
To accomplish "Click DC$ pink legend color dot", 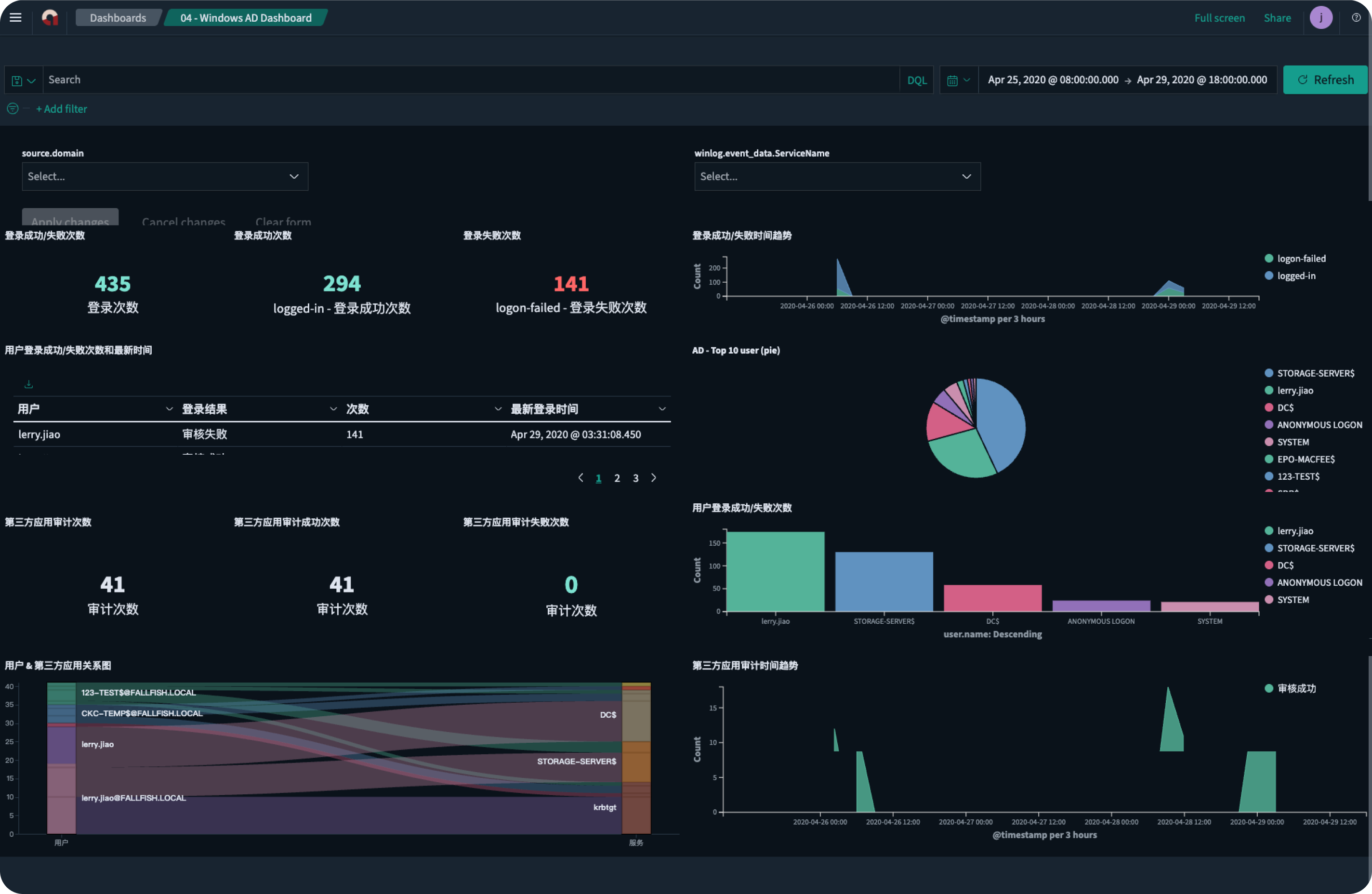I will (1268, 408).
